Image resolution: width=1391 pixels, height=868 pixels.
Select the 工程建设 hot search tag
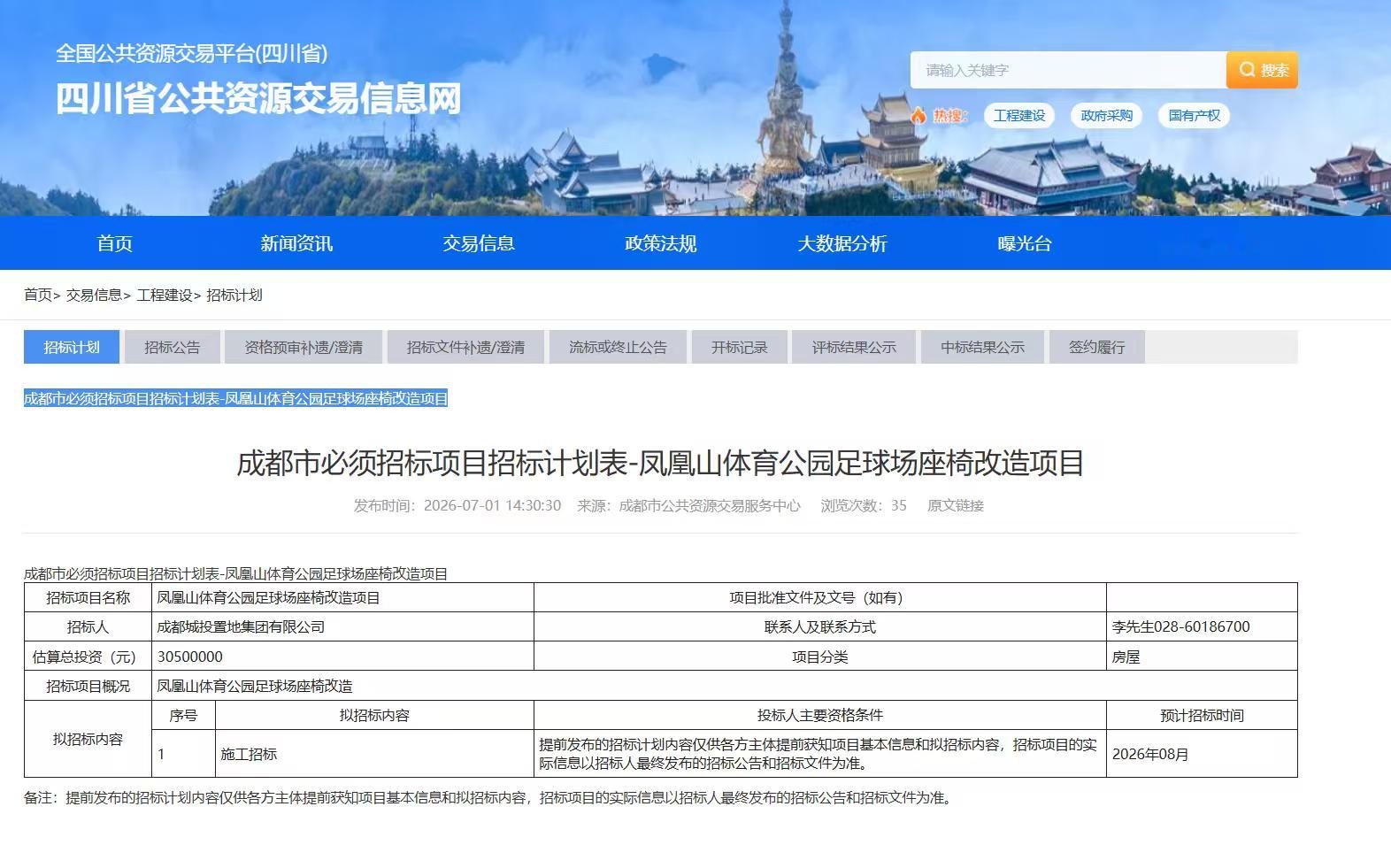coord(1019,115)
